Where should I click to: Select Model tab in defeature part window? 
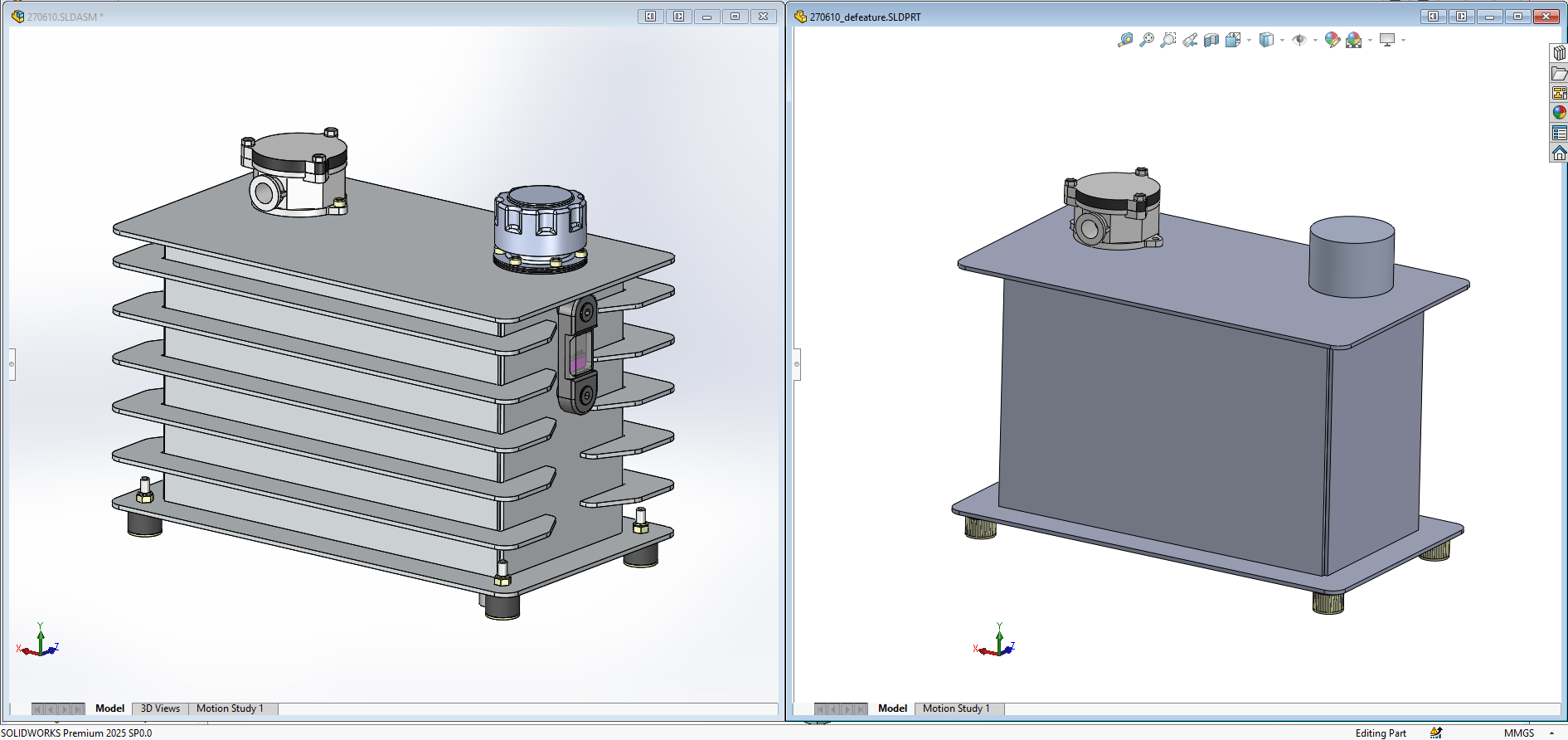[x=892, y=708]
